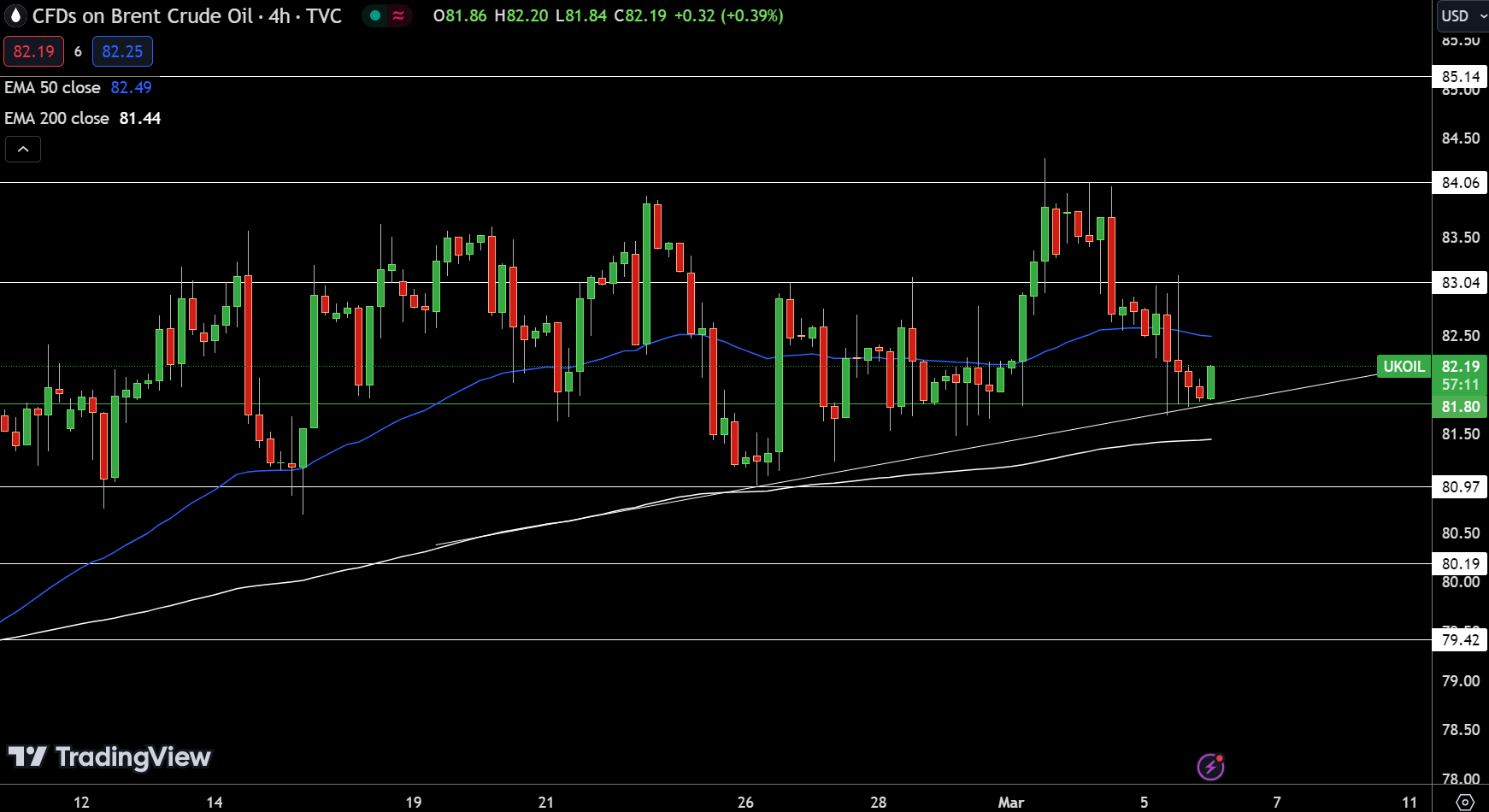The width and height of the screenshot is (1489, 812).
Task: Collapse the indicator legend with the chevron button
Action: point(23,150)
